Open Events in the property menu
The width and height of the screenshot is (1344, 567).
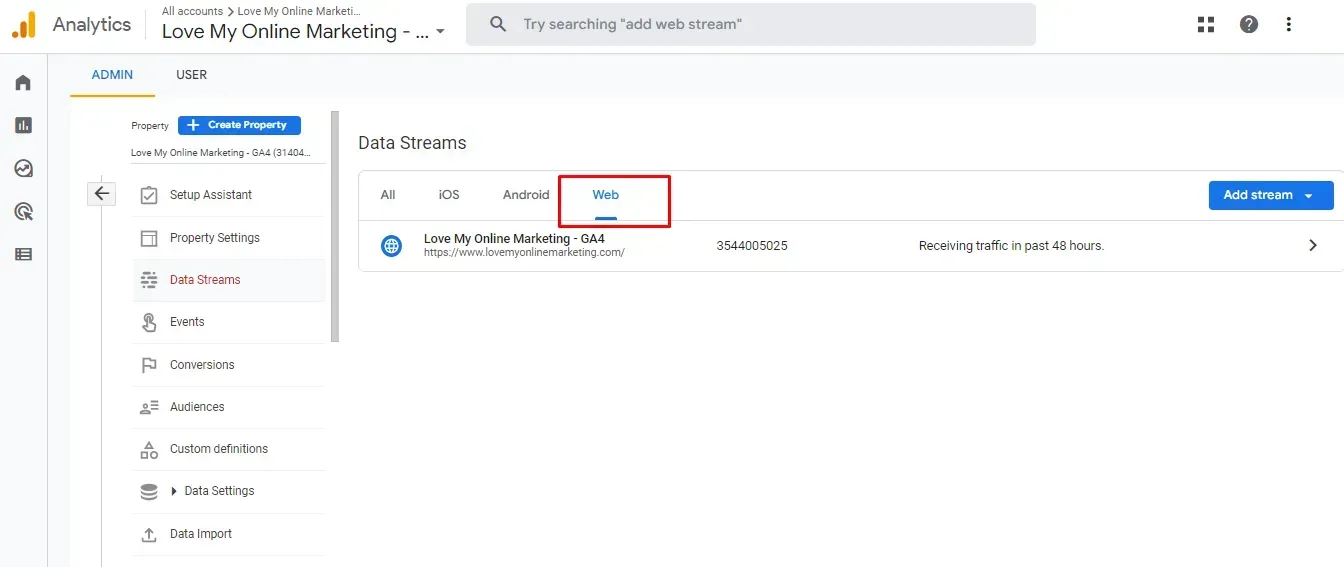pyautogui.click(x=229, y=322)
